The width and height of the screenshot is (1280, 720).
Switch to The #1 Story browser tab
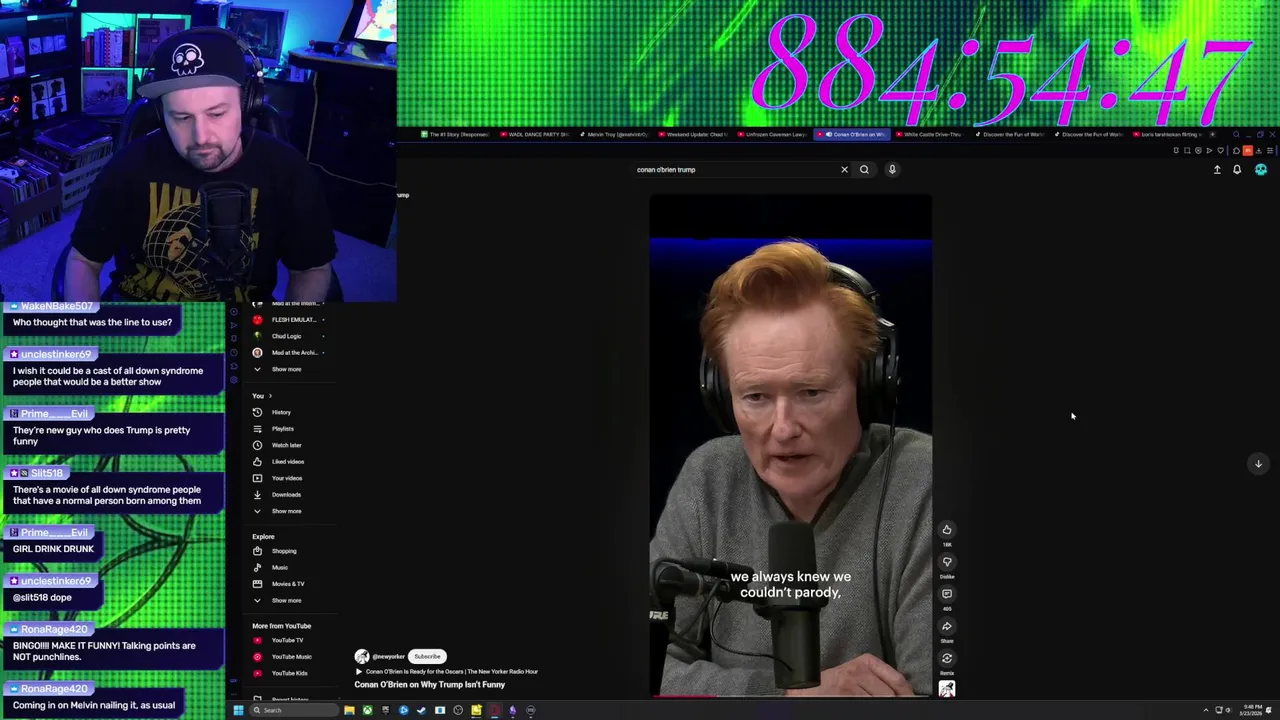[x=455, y=134]
